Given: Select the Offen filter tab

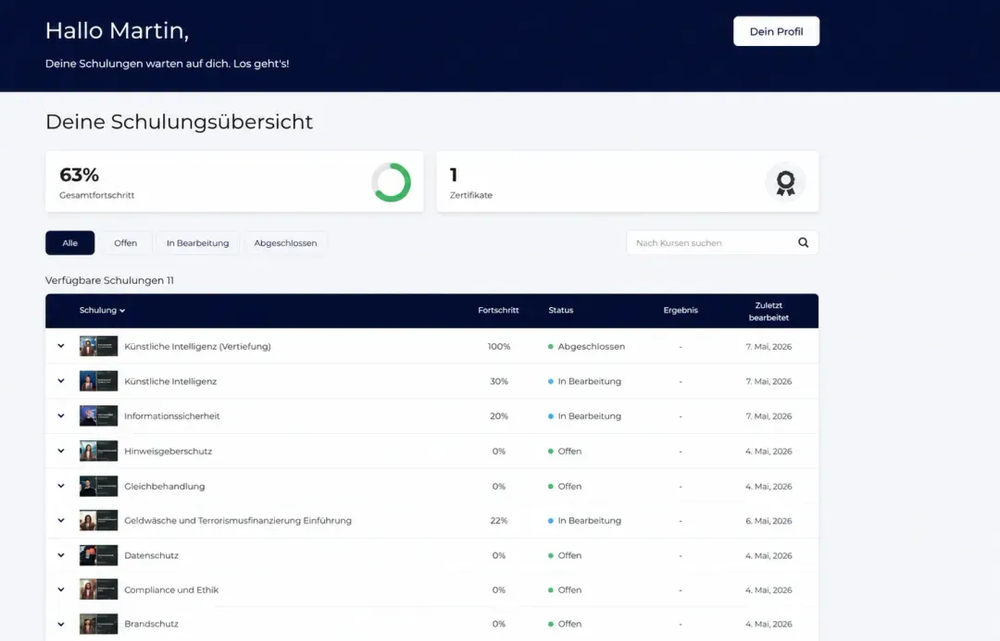Looking at the screenshot, I should pos(126,243).
